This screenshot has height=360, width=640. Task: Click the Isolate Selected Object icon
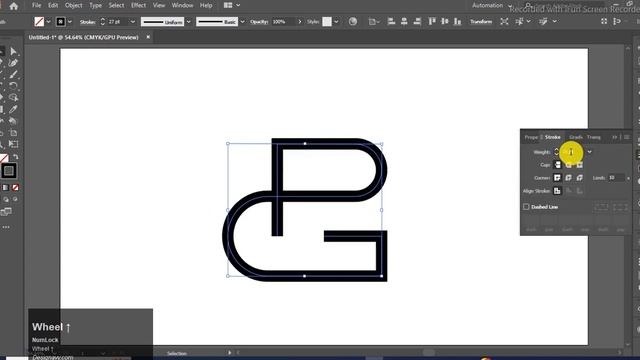pyautogui.click(x=504, y=21)
